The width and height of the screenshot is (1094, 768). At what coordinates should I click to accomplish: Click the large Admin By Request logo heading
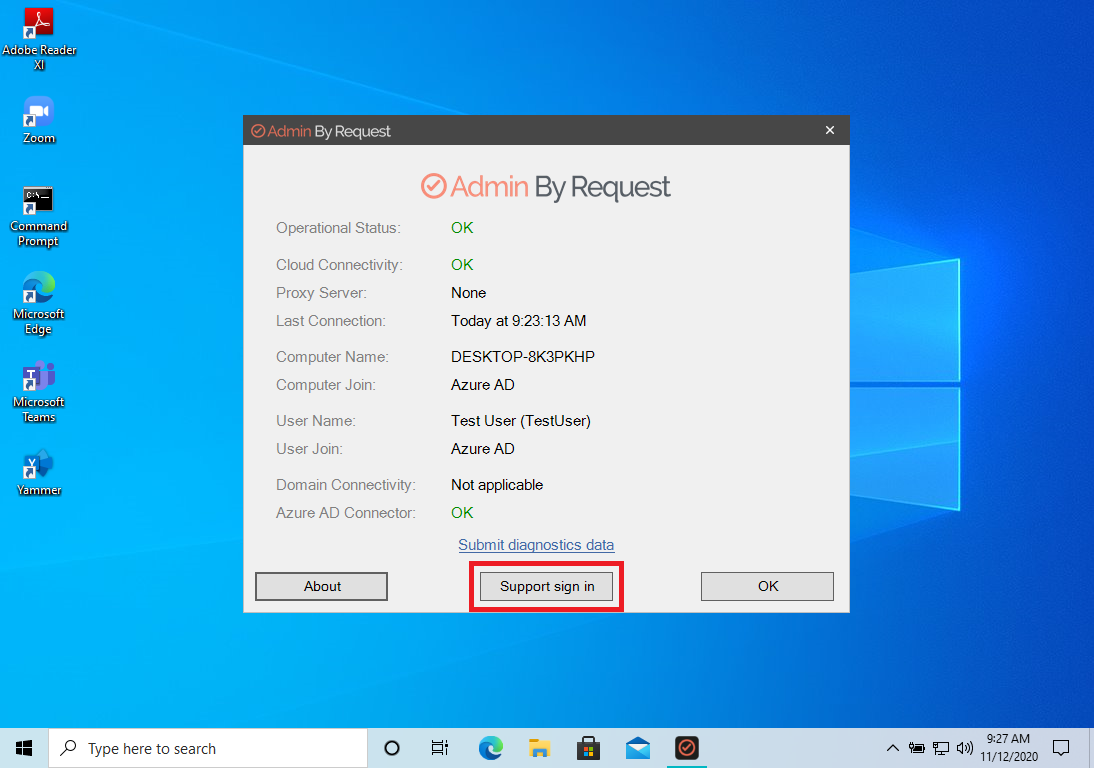coord(546,186)
